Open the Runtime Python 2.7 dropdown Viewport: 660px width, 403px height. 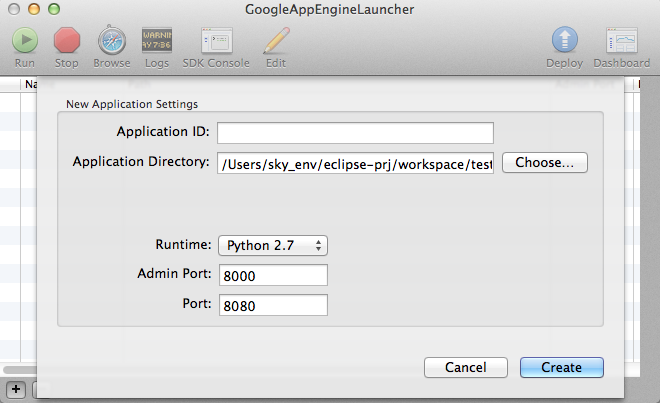tap(273, 246)
